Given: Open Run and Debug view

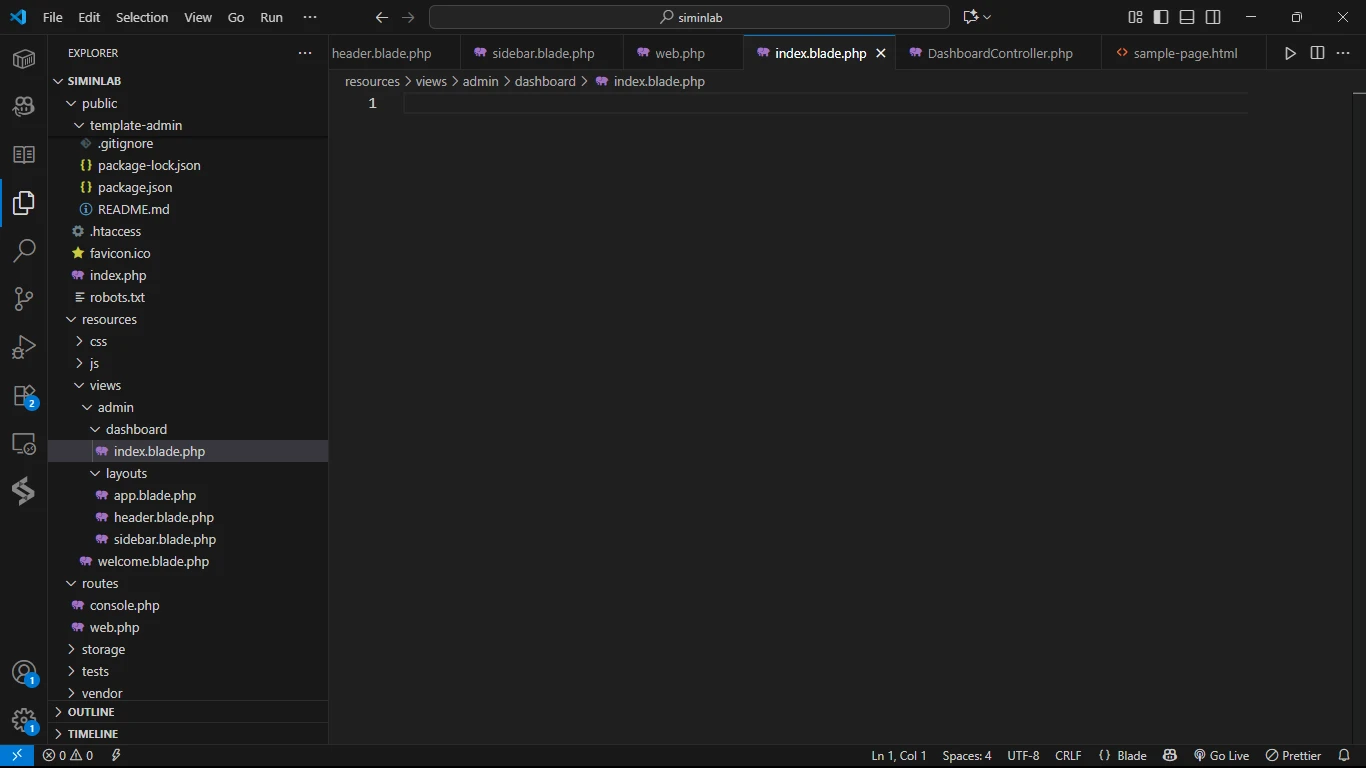Looking at the screenshot, I should point(24,347).
